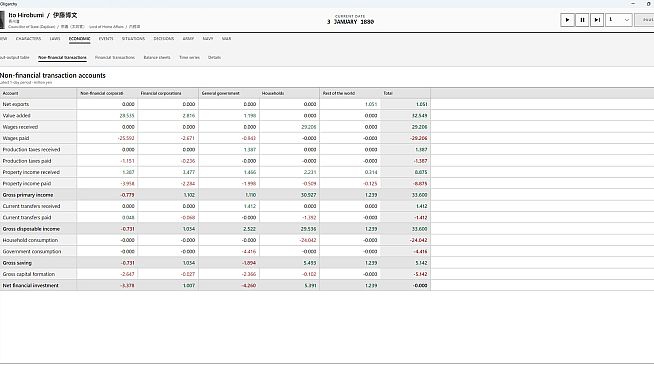Select the Gross capital formation row label

(x=29, y=274)
